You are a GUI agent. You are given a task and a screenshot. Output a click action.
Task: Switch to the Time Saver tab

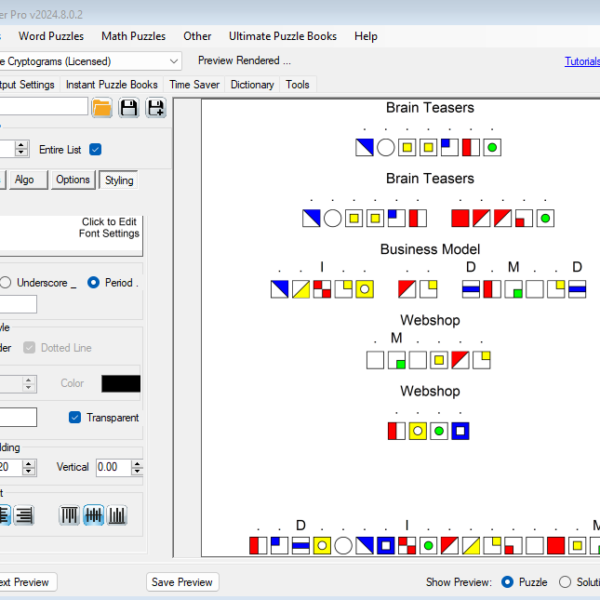pos(194,85)
